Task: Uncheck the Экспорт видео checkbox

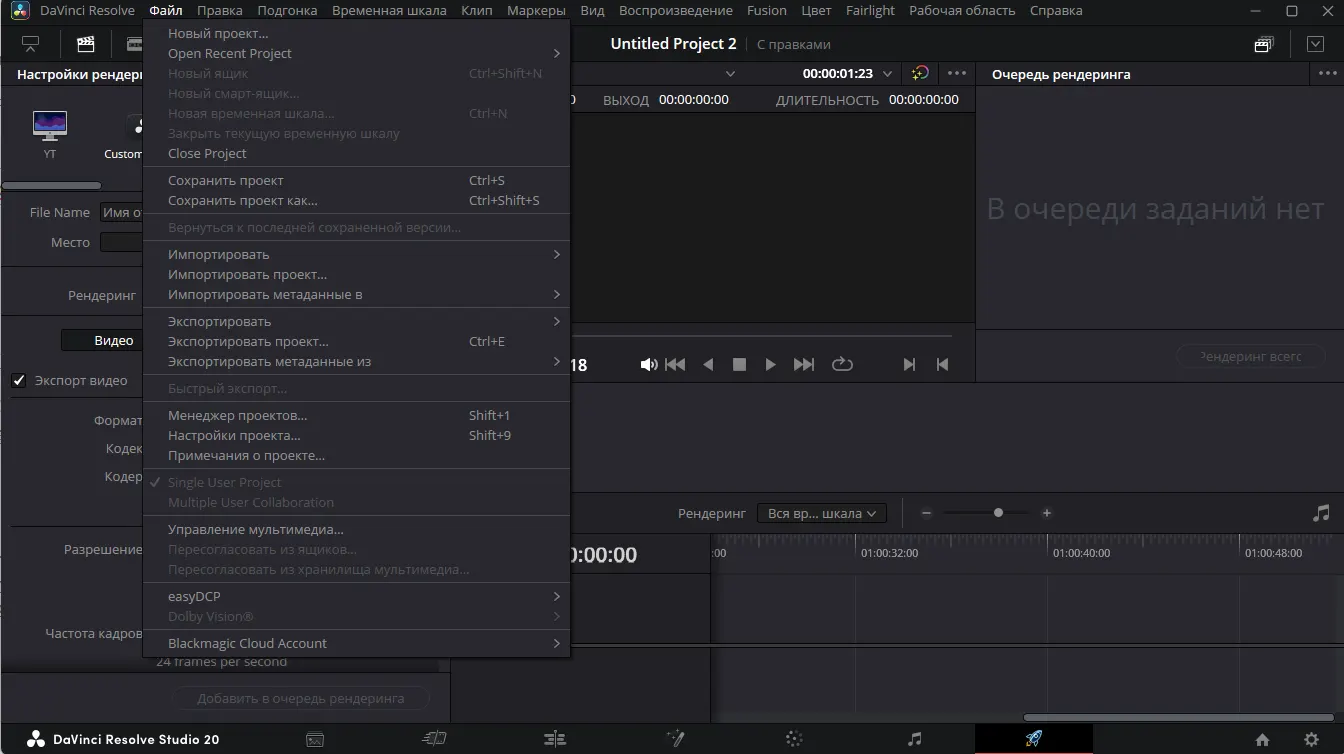Action: [19, 381]
